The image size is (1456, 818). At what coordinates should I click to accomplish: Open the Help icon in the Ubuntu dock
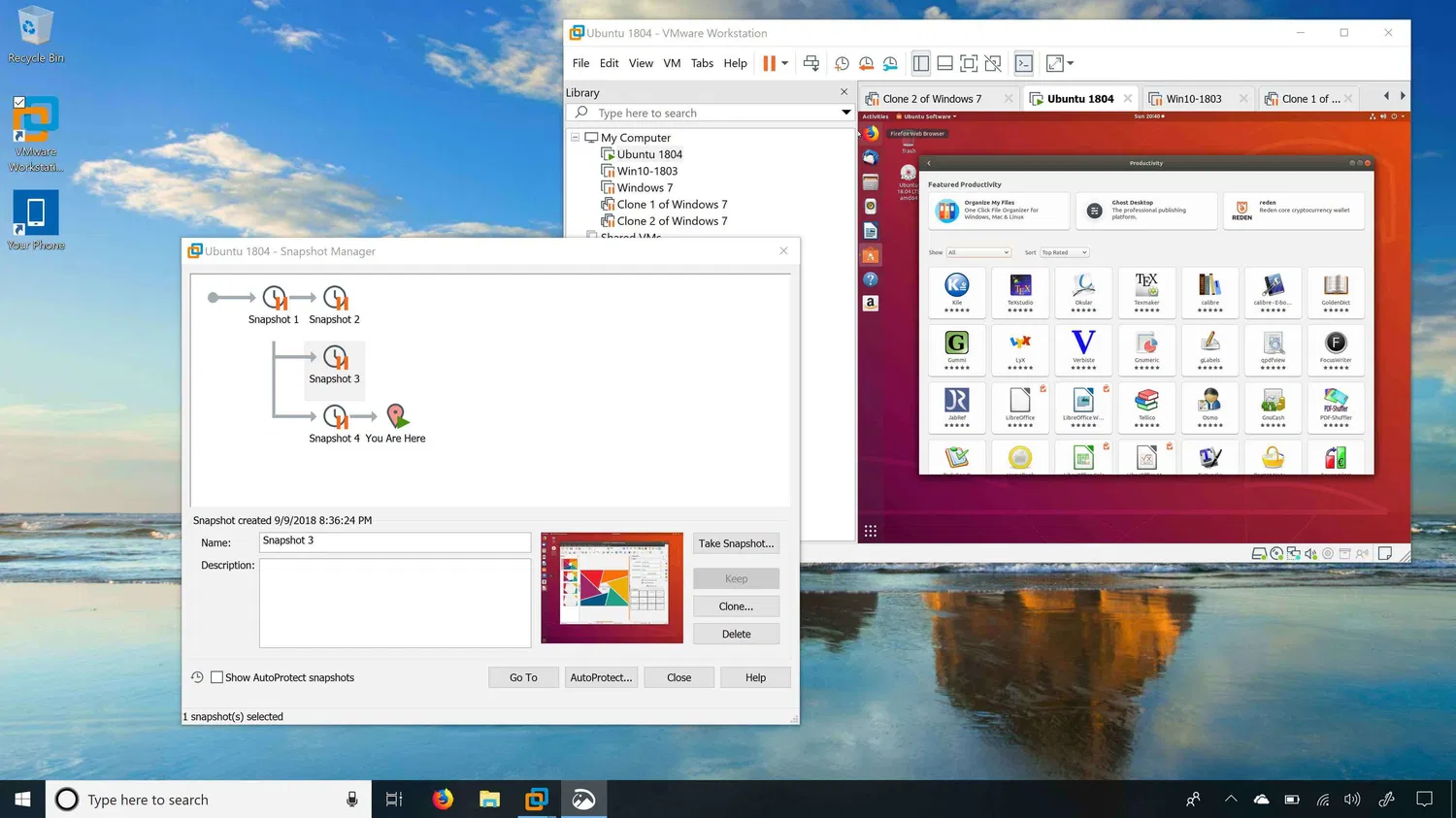click(x=871, y=279)
